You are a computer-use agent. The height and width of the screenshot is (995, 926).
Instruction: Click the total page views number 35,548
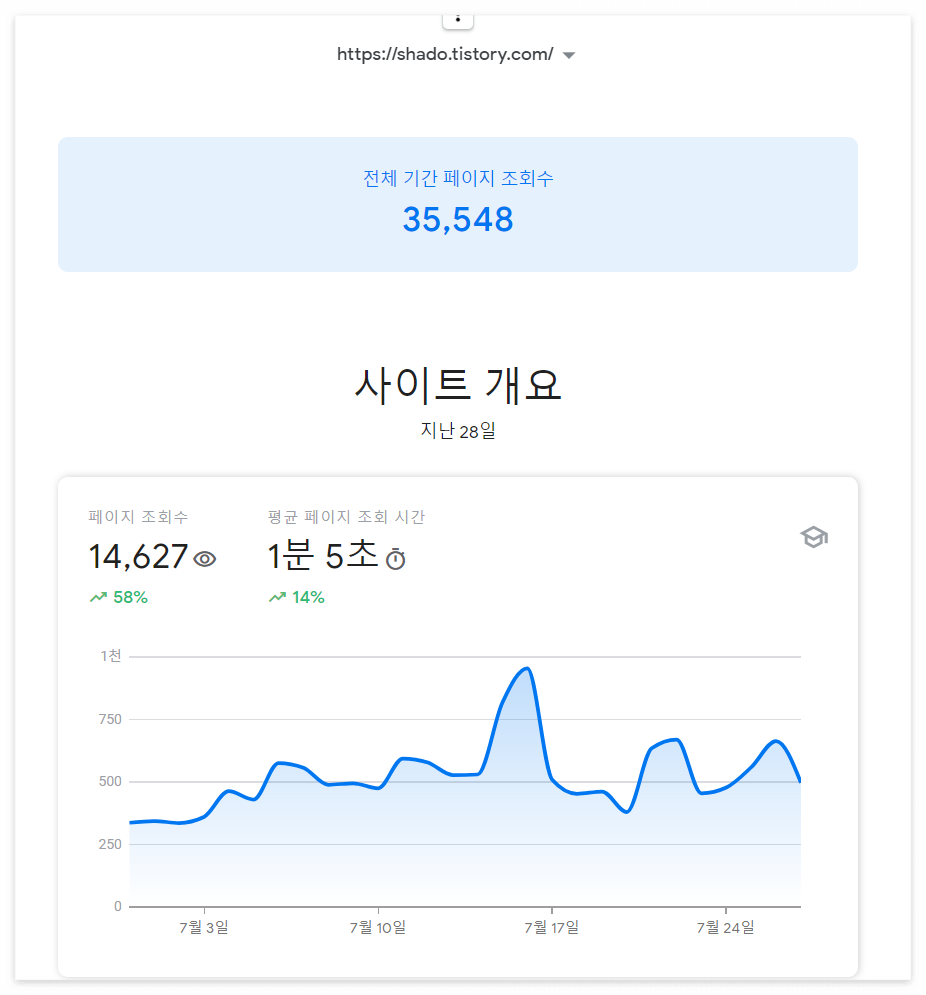coord(458,220)
